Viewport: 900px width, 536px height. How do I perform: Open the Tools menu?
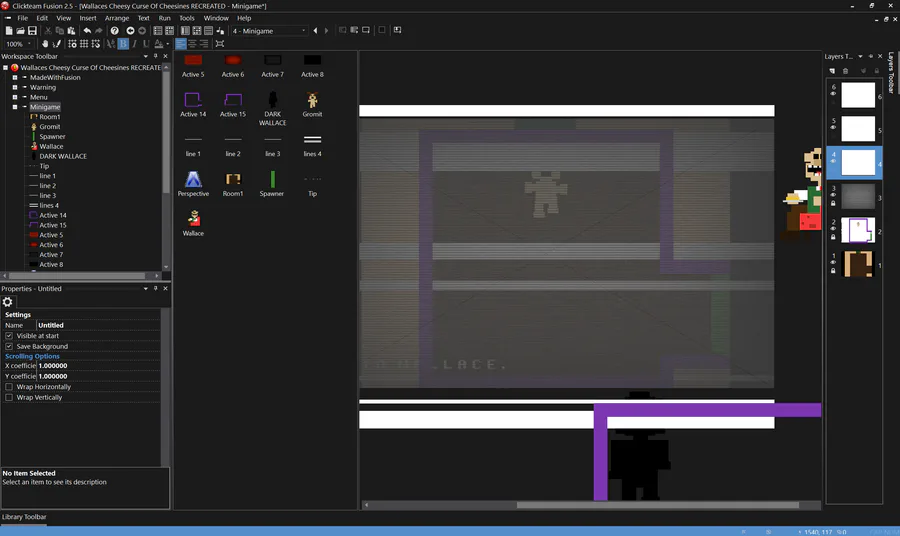pyautogui.click(x=187, y=18)
